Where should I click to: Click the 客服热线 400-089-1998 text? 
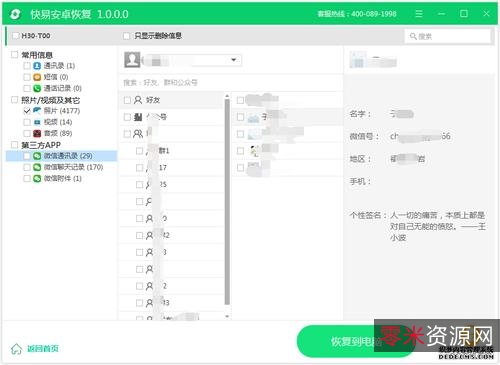357,14
